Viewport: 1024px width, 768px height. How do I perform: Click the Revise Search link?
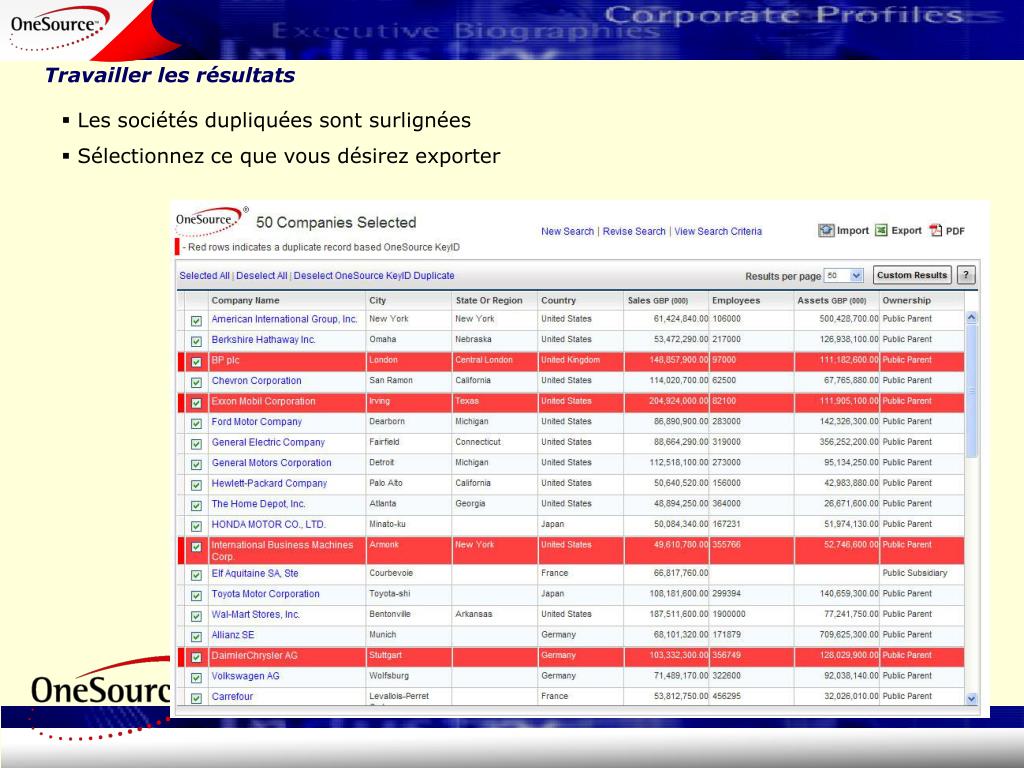[634, 231]
